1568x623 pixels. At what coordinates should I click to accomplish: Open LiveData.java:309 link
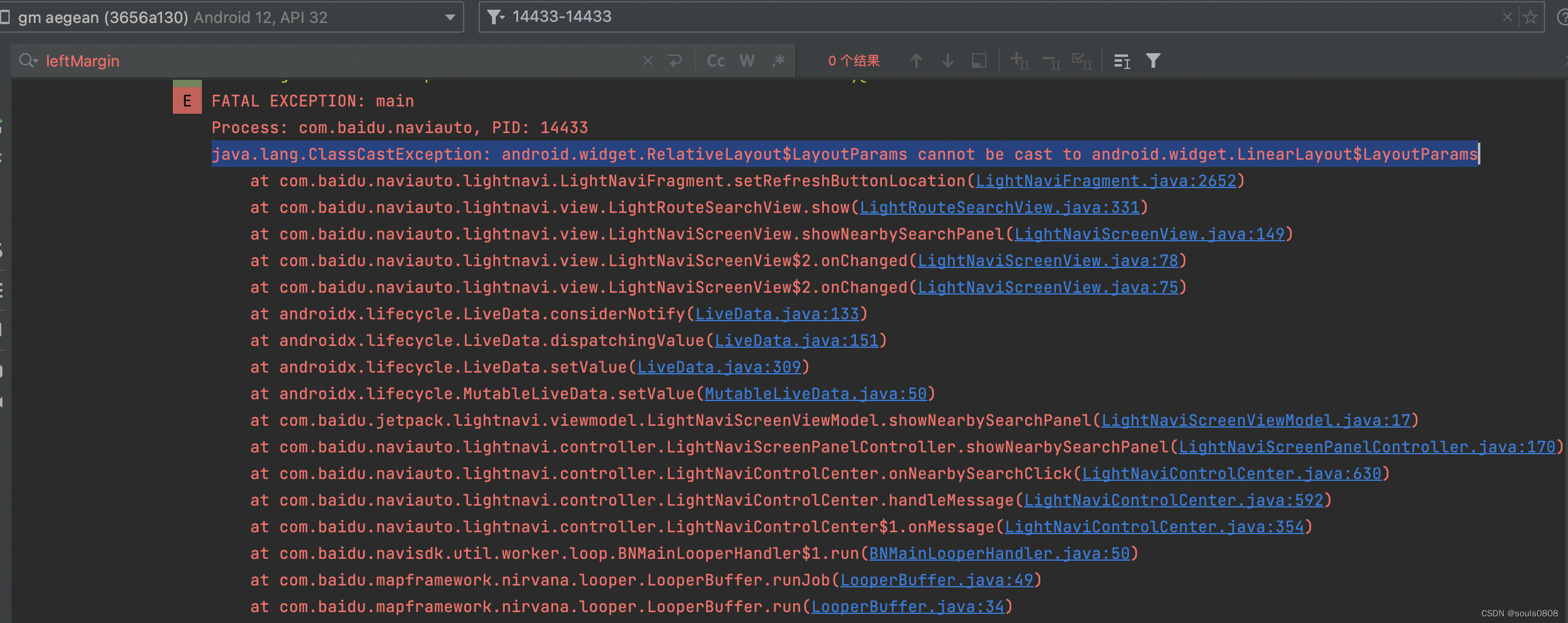(x=719, y=367)
